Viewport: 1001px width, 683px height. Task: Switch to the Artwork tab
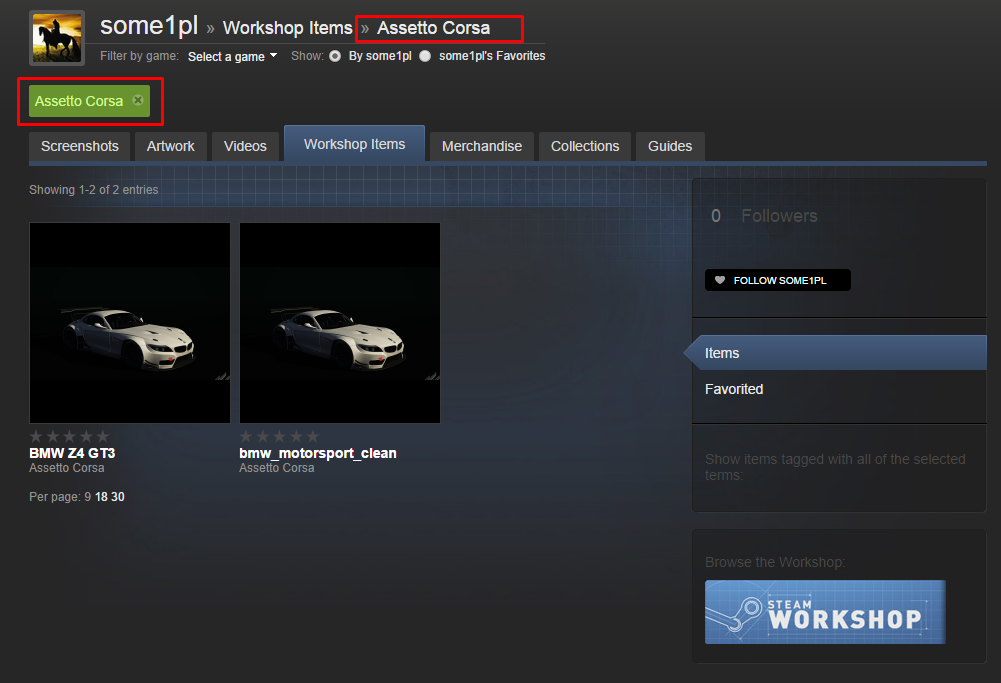pyautogui.click(x=170, y=146)
